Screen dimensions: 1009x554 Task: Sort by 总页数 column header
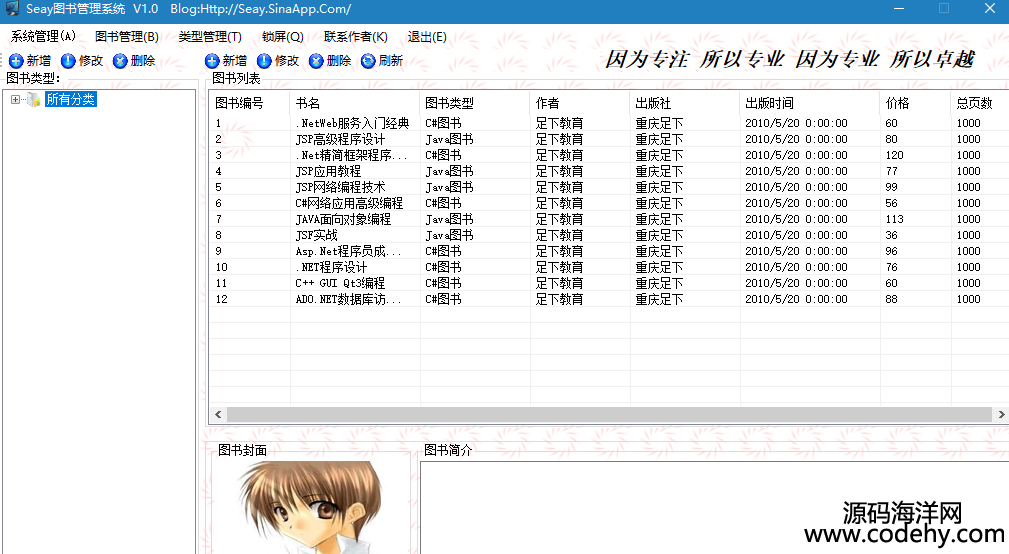(979, 103)
